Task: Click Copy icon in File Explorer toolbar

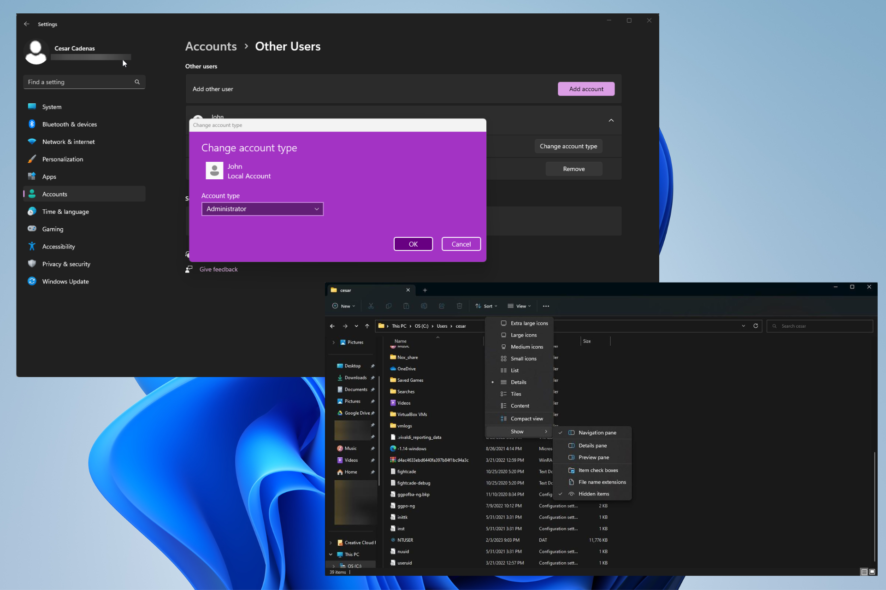Action: click(388, 306)
